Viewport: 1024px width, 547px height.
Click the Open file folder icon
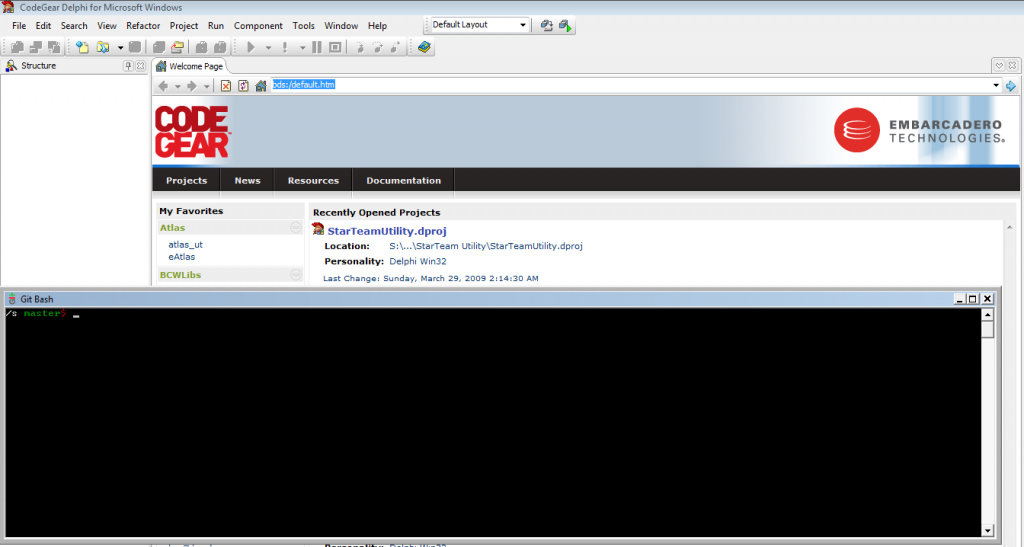(x=103, y=47)
